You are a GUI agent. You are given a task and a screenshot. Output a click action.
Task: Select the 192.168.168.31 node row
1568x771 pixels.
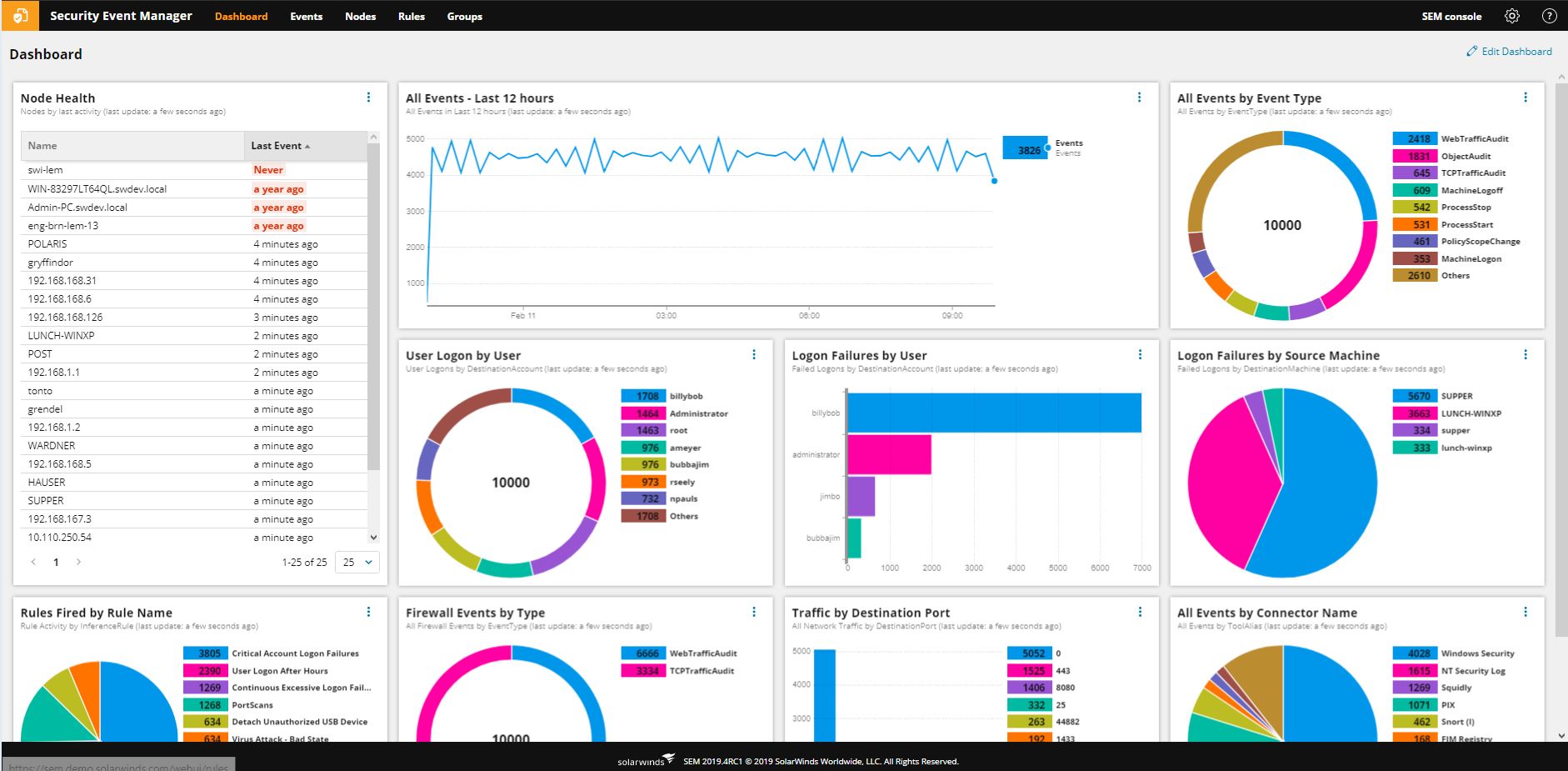tap(194, 281)
